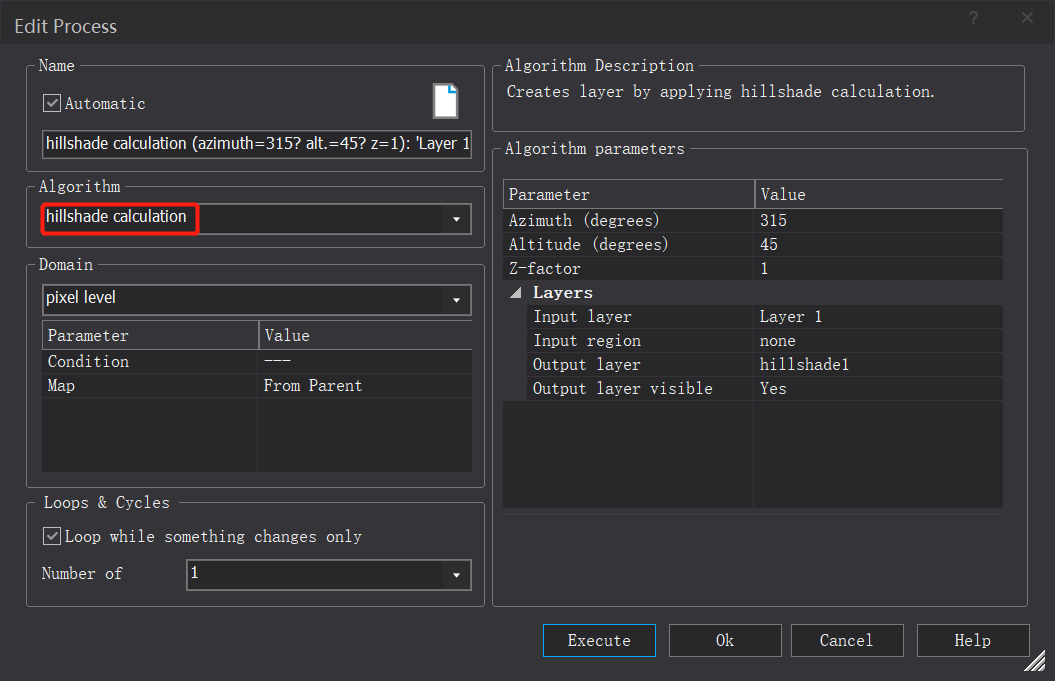Open Help for this process
1055x681 pixels.
pos(972,641)
